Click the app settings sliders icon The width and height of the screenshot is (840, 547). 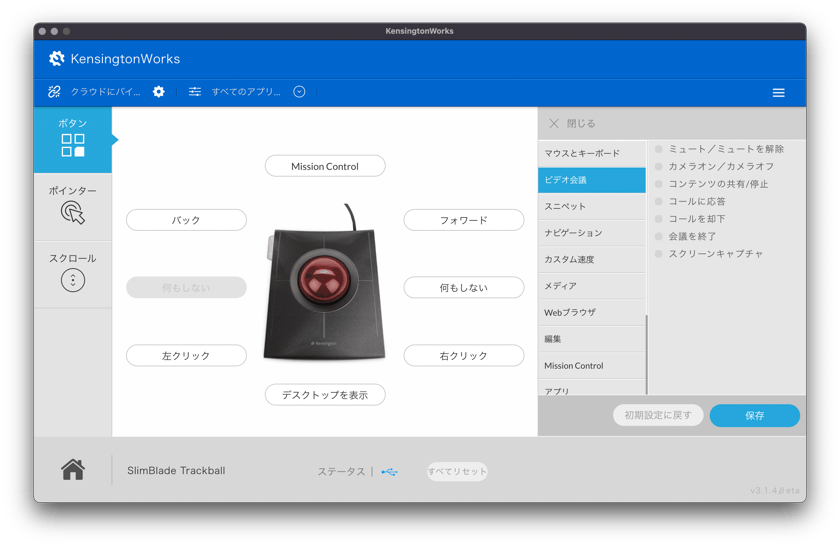(195, 92)
